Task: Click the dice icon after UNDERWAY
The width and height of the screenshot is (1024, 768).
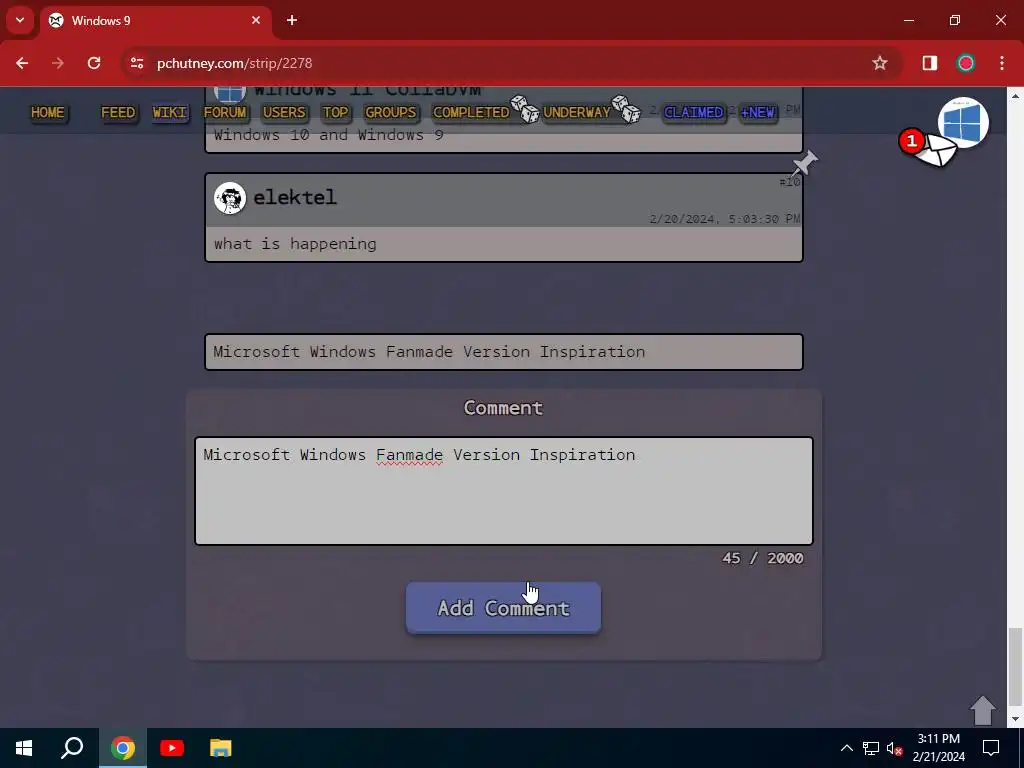Action: [x=626, y=109]
